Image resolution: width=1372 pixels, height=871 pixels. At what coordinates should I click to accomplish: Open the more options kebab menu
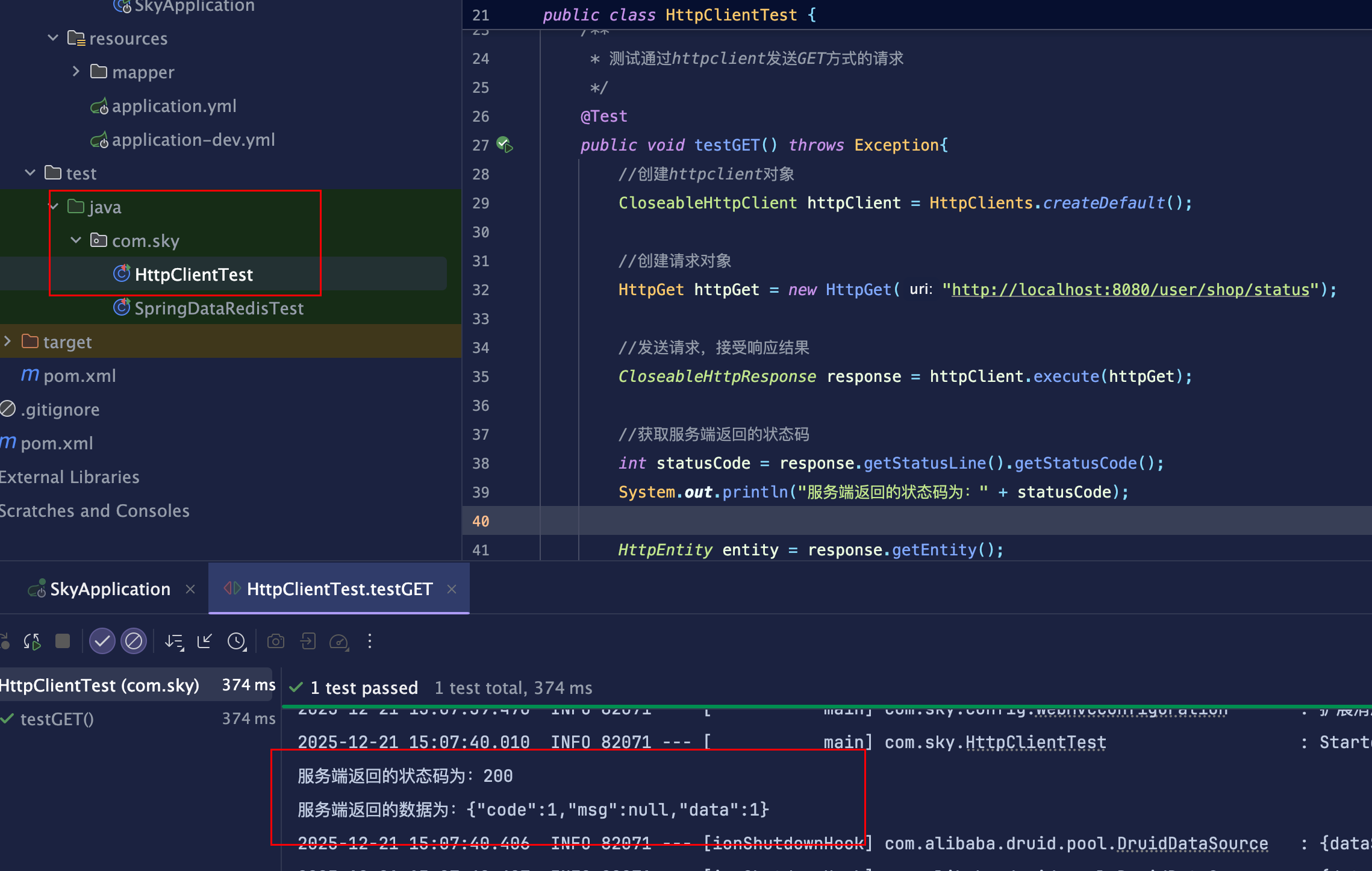point(369,641)
